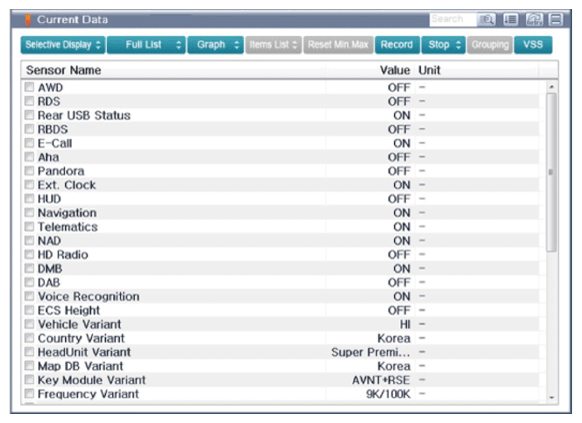The width and height of the screenshot is (582, 423).
Task: Select the 'ECS Height' row label
Action: 69,311
